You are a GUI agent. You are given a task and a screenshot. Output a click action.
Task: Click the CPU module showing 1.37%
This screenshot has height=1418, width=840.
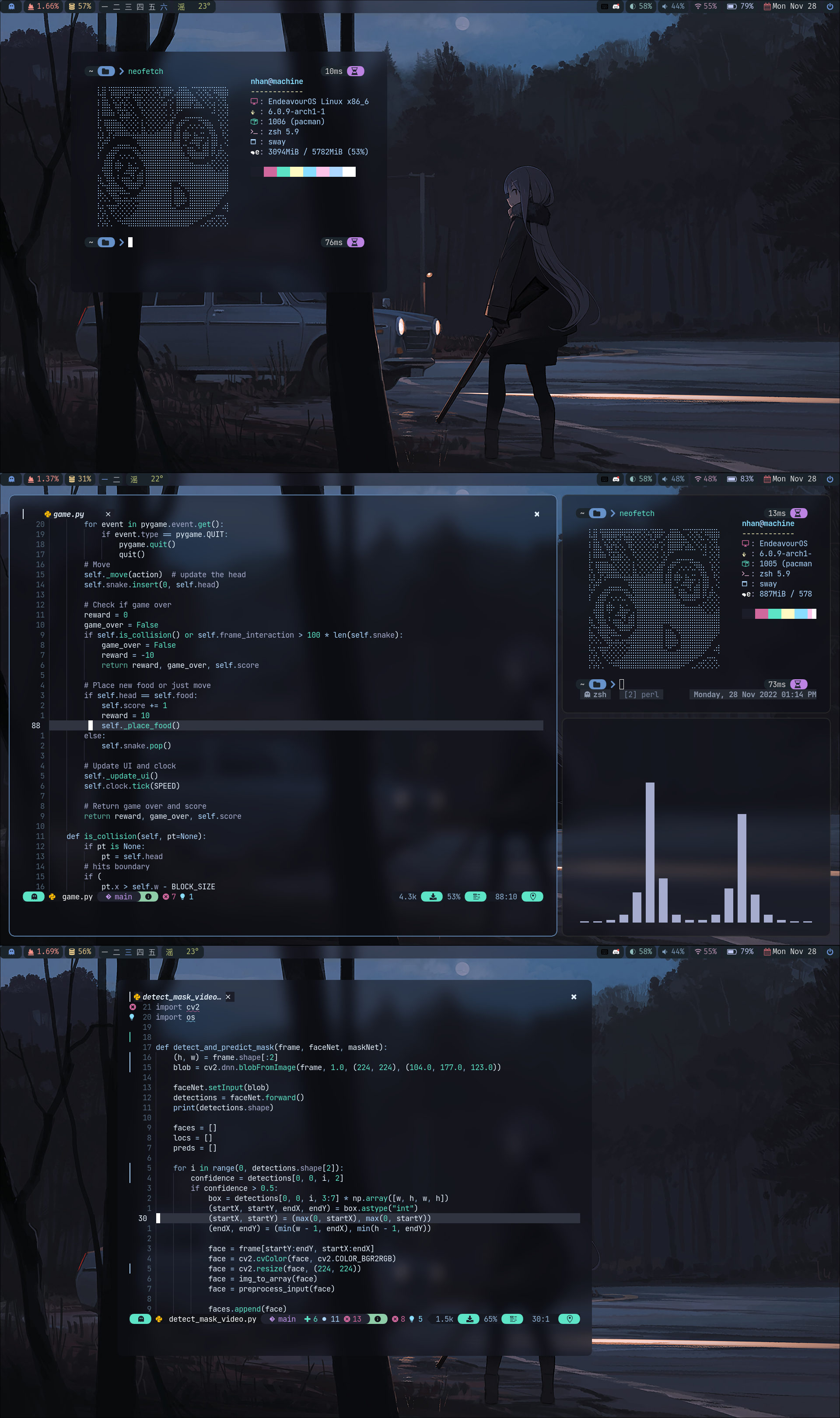pos(43,479)
